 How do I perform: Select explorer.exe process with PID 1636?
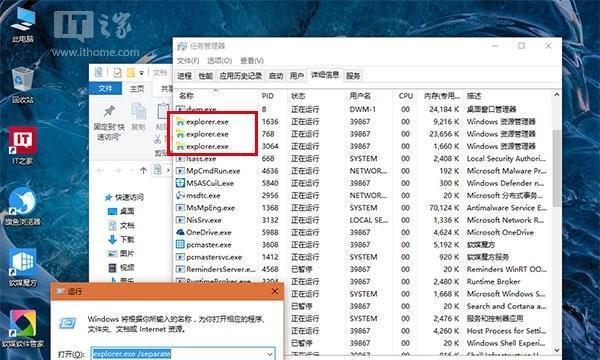207,122
